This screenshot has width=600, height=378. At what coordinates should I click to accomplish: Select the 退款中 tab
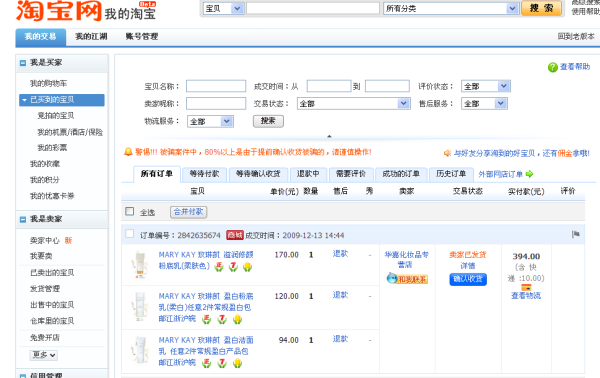tap(308, 174)
